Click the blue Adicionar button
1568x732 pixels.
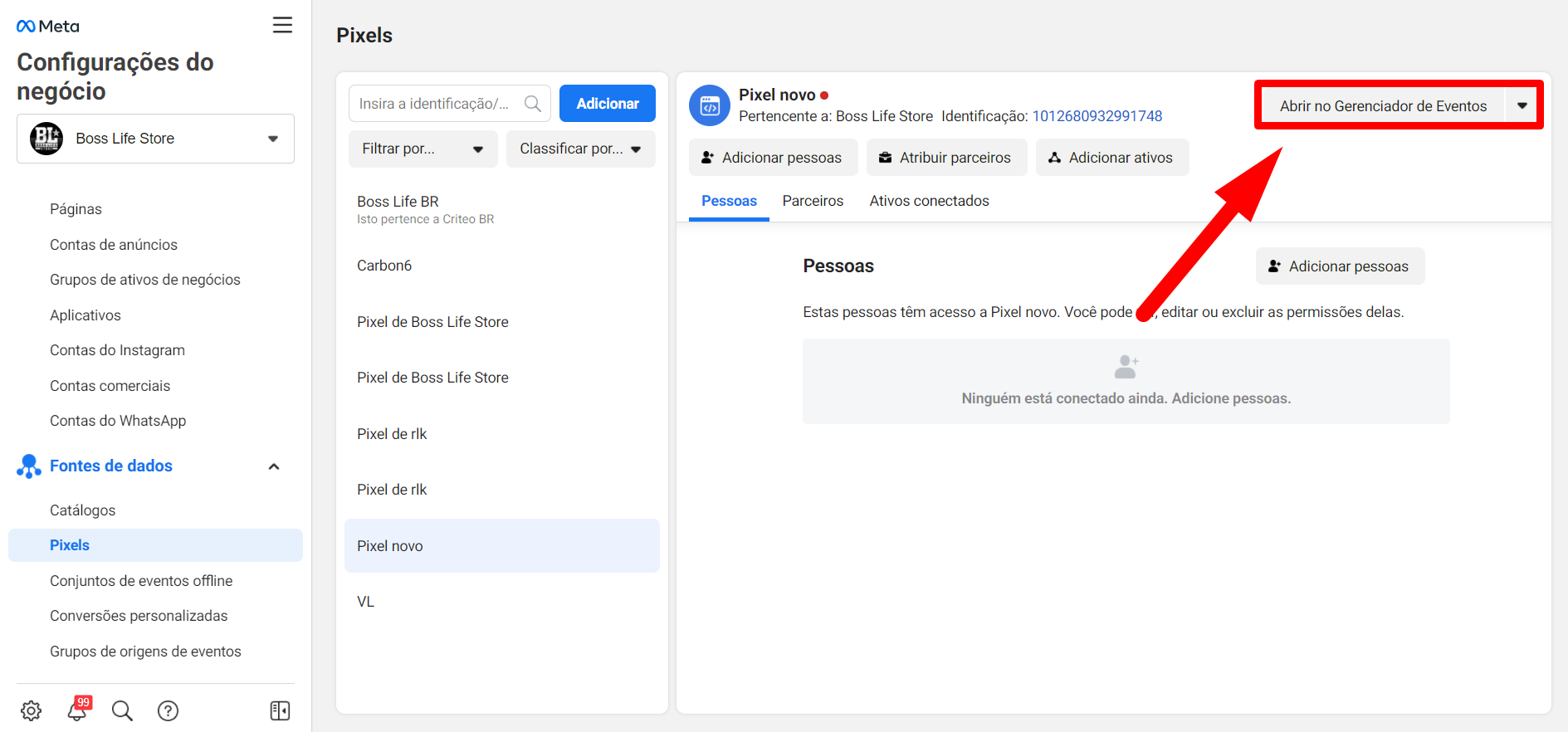click(608, 104)
